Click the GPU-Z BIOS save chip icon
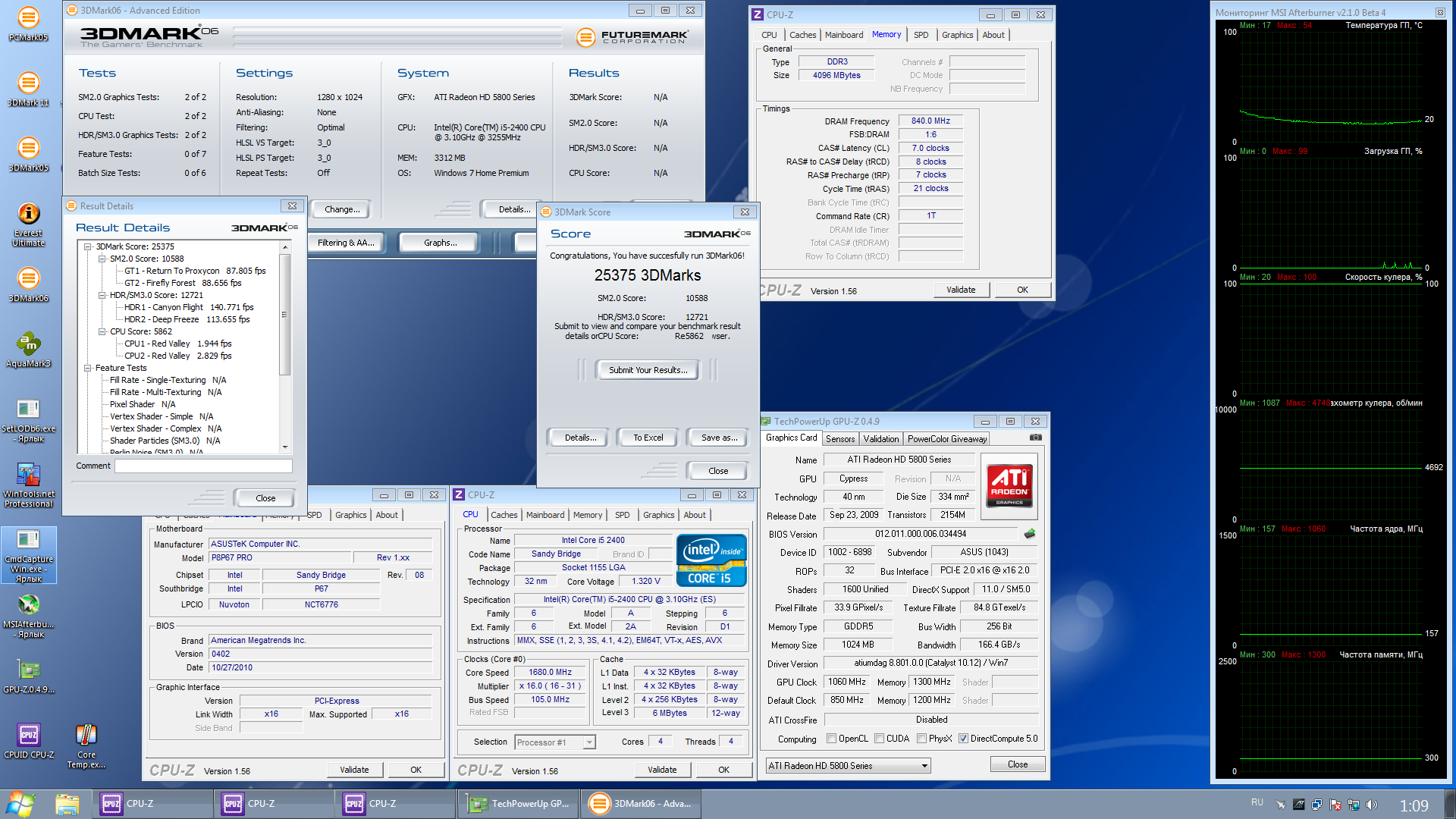 click(1030, 534)
